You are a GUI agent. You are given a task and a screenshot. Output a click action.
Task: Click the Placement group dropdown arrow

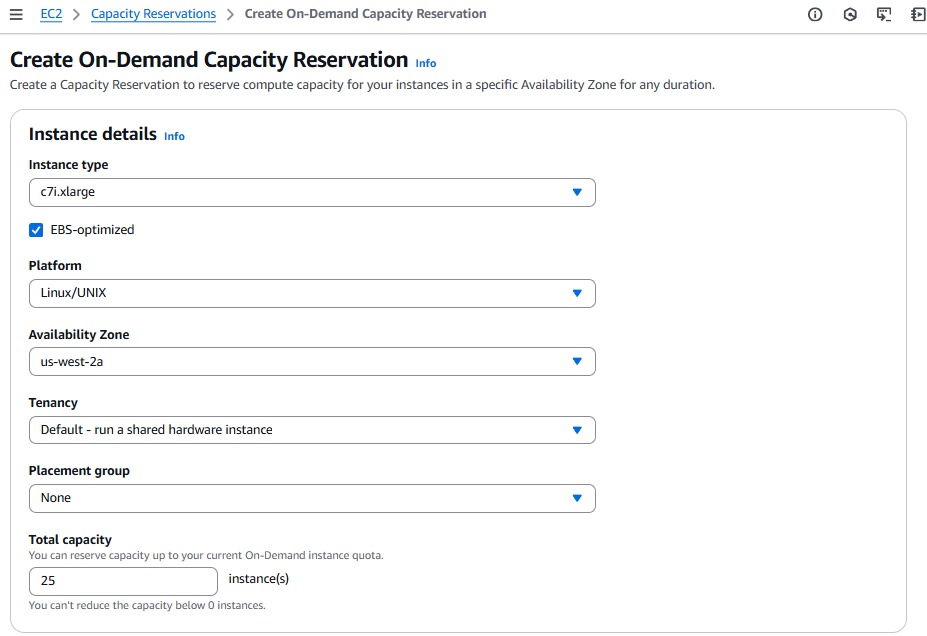click(577, 498)
